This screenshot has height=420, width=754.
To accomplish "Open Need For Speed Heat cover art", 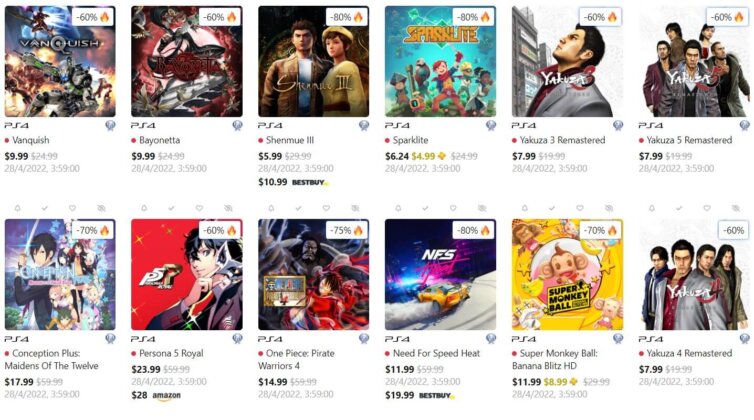I will [x=440, y=274].
